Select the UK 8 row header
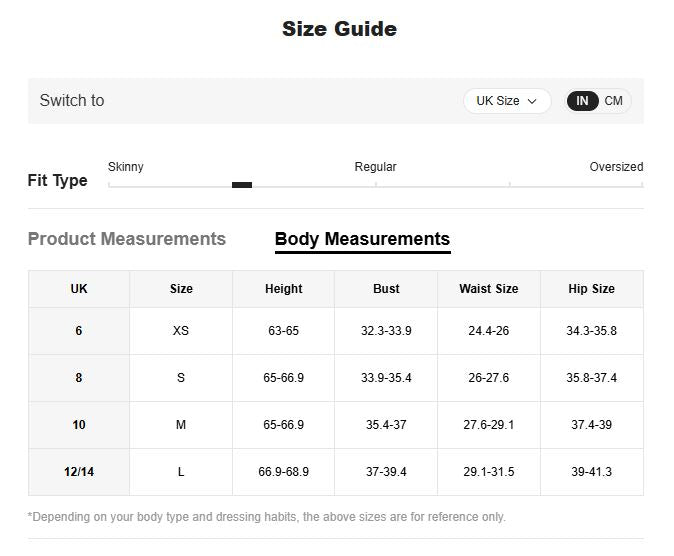The height and width of the screenshot is (556, 674). [79, 378]
